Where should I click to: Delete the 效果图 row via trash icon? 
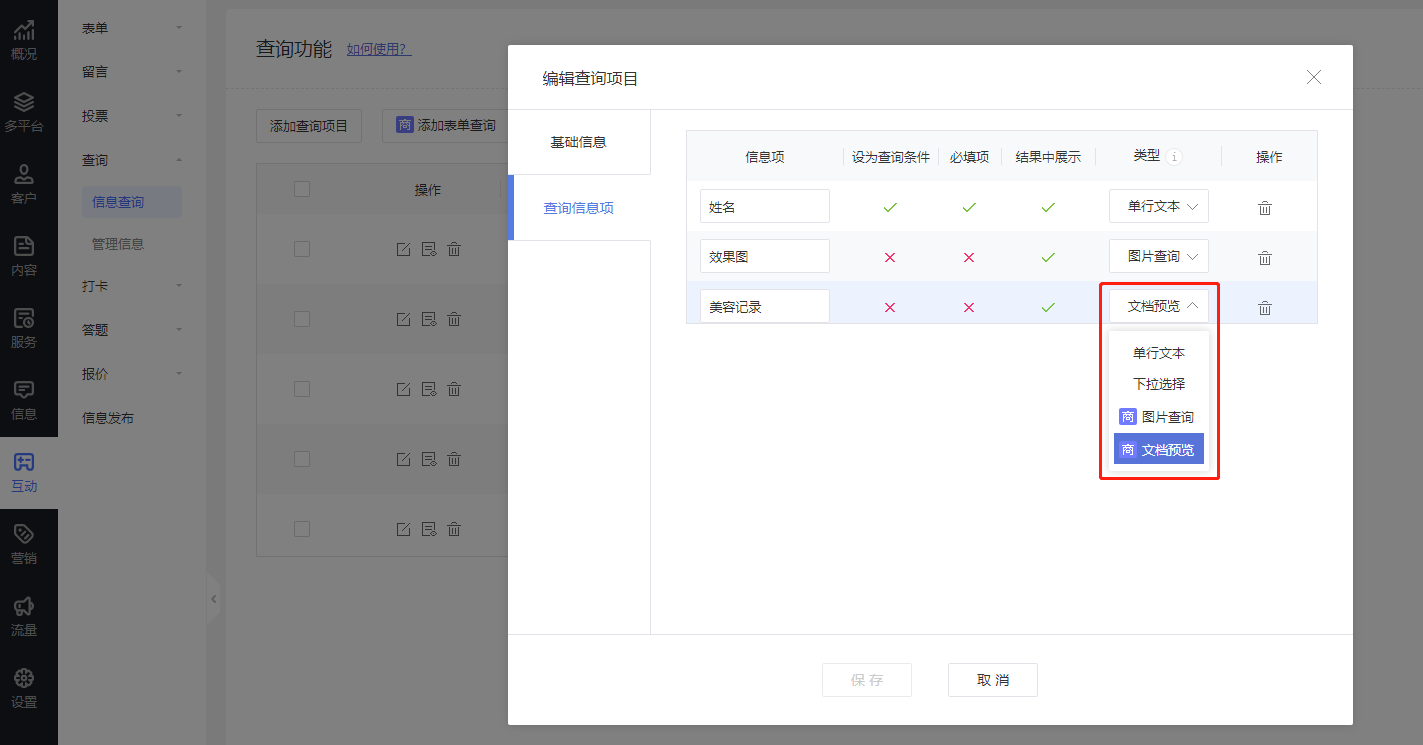click(1265, 258)
